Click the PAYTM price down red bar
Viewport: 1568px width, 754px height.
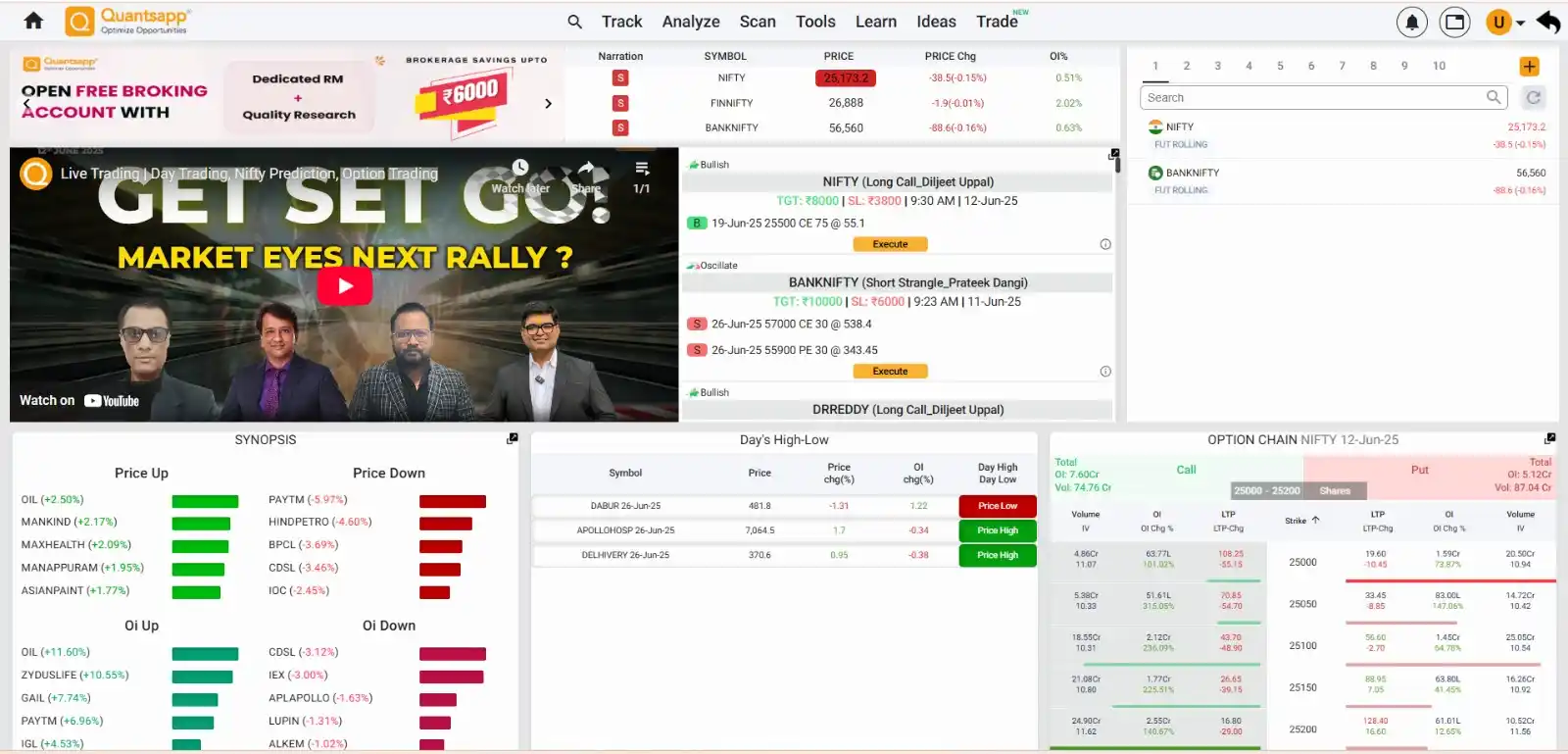coord(453,501)
